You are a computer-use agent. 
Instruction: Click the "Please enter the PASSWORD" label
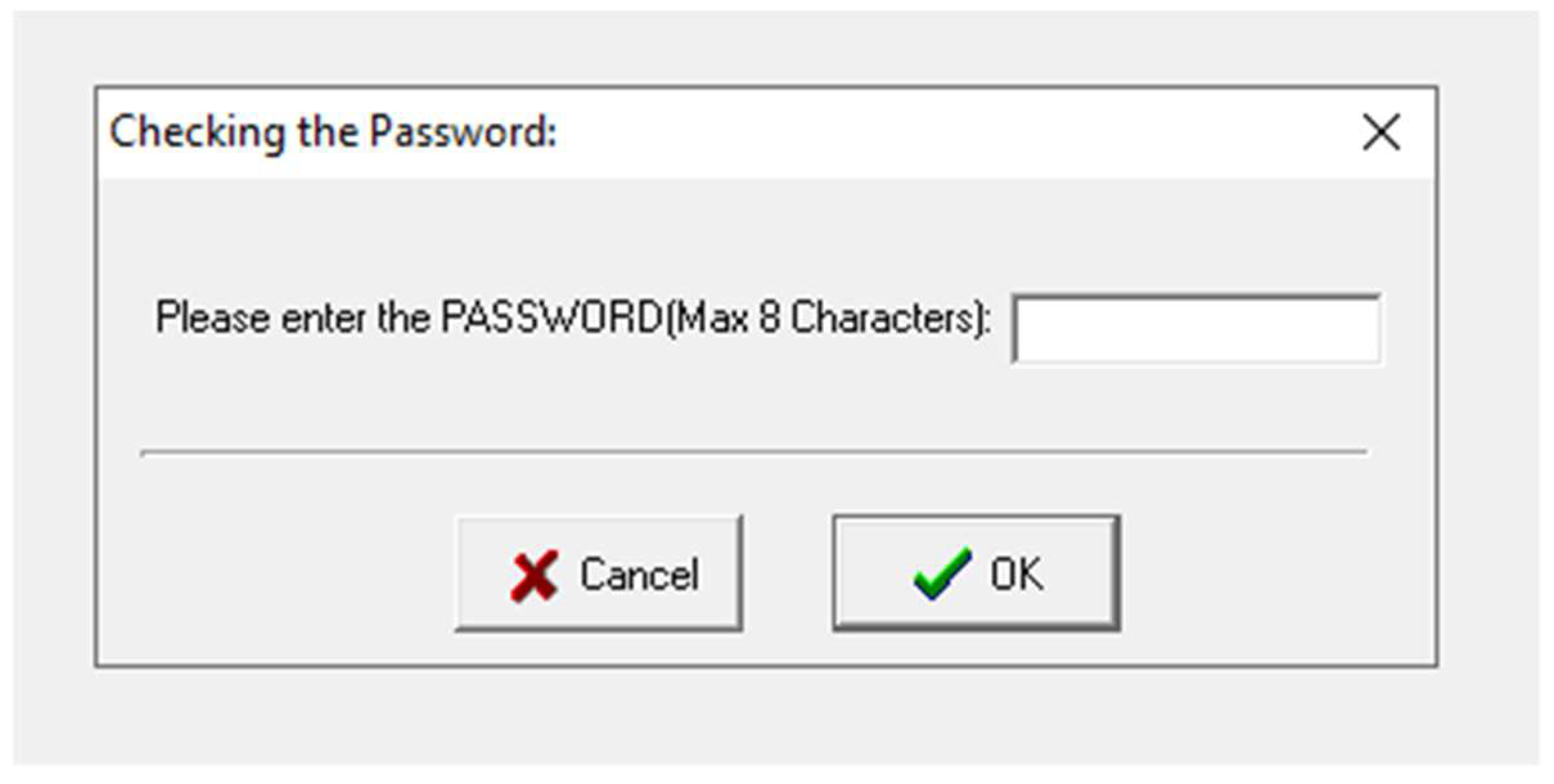409,317
